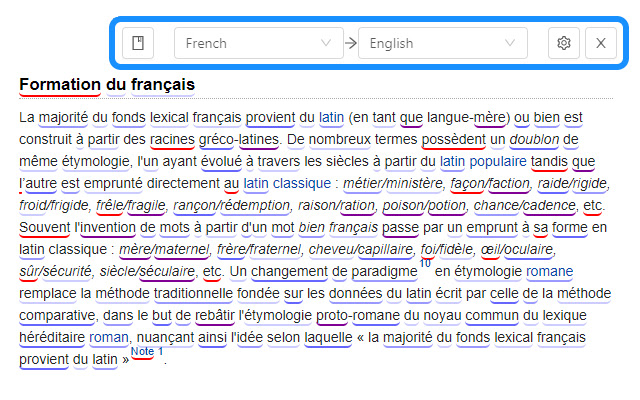Viewport: 640px width, 400px height.
Task: Follow the 'latin populaire' link
Action: 483,162
